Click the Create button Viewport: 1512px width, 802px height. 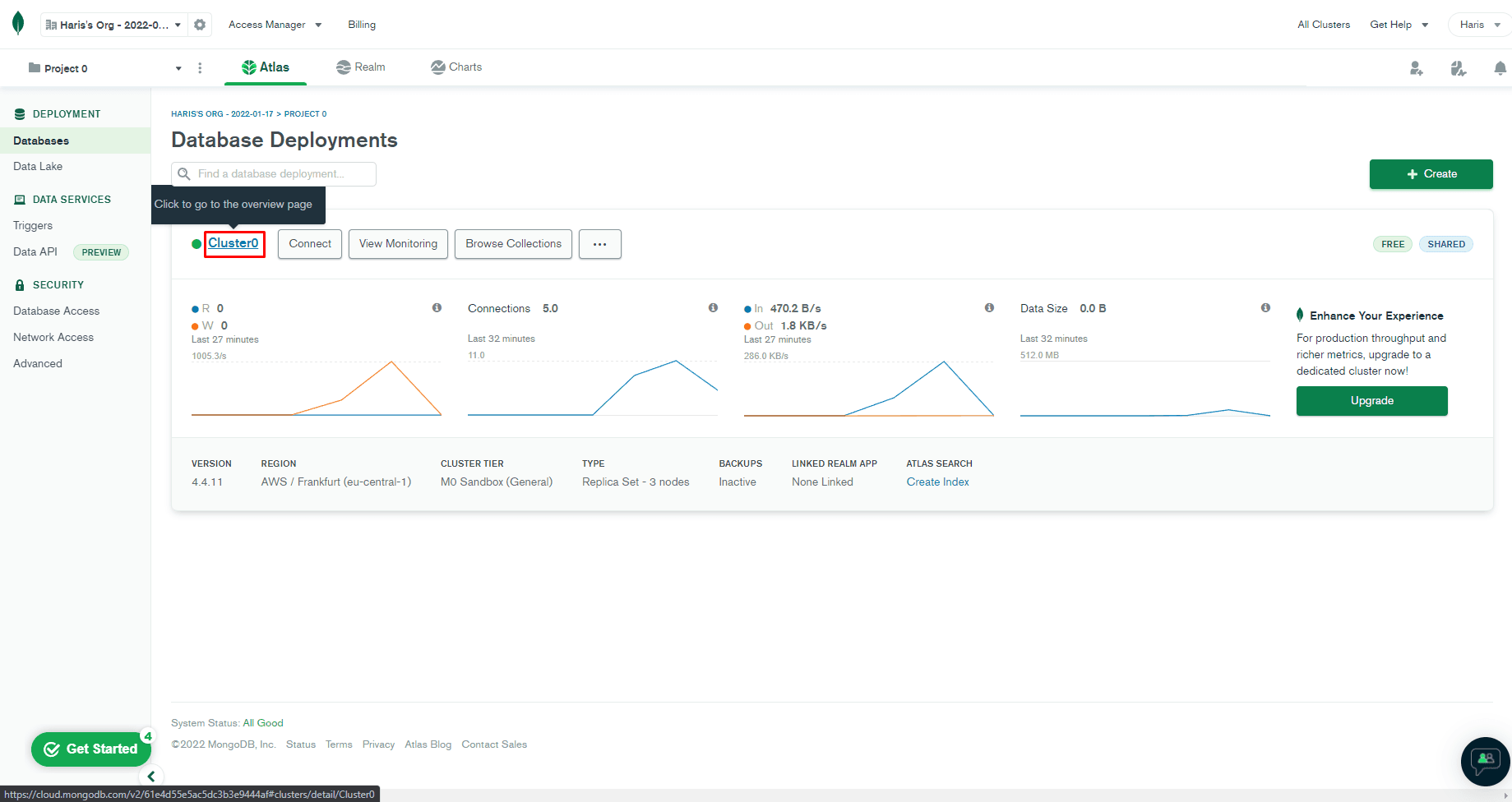[x=1431, y=174]
